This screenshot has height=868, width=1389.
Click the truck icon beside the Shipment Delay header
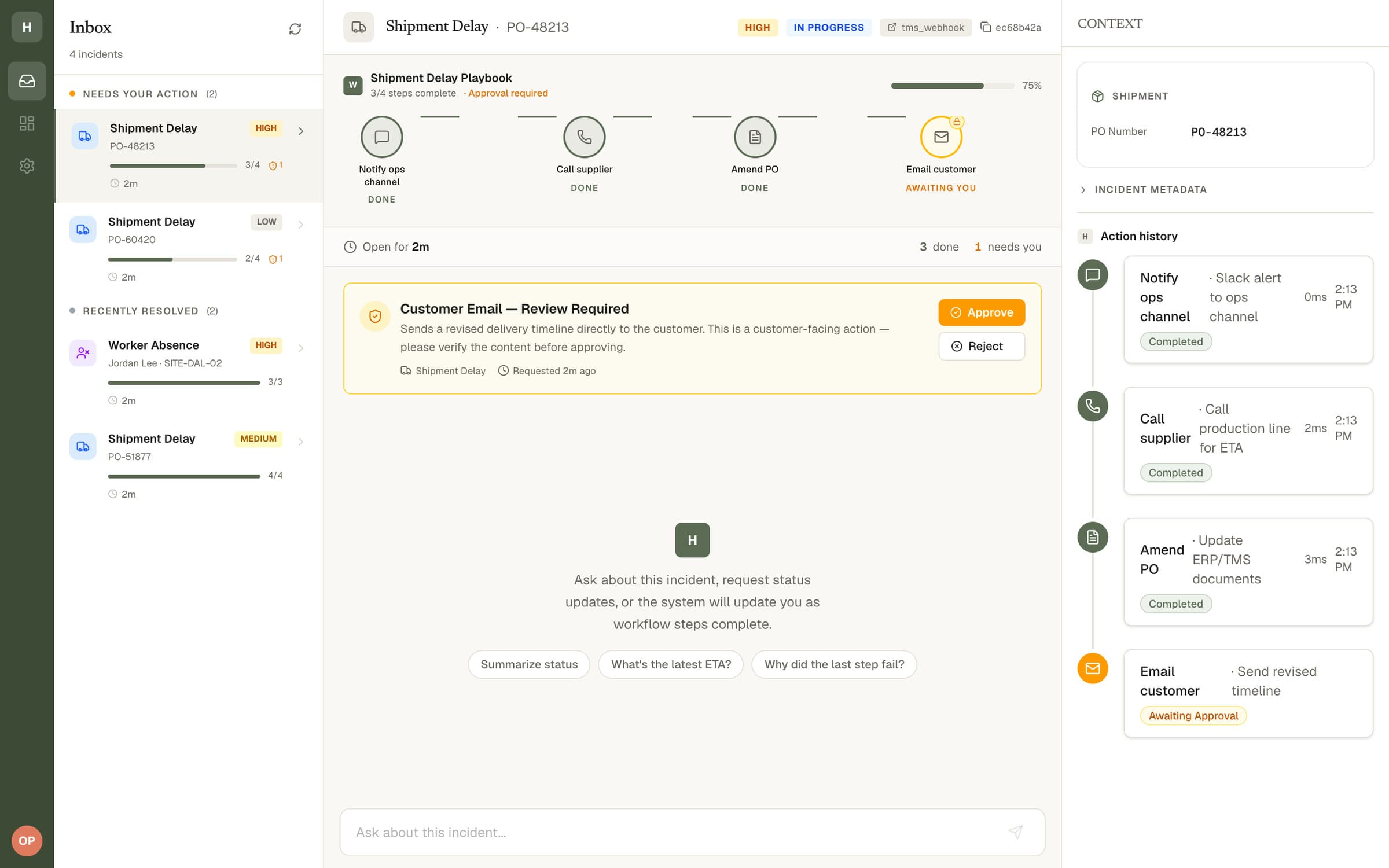click(x=359, y=27)
